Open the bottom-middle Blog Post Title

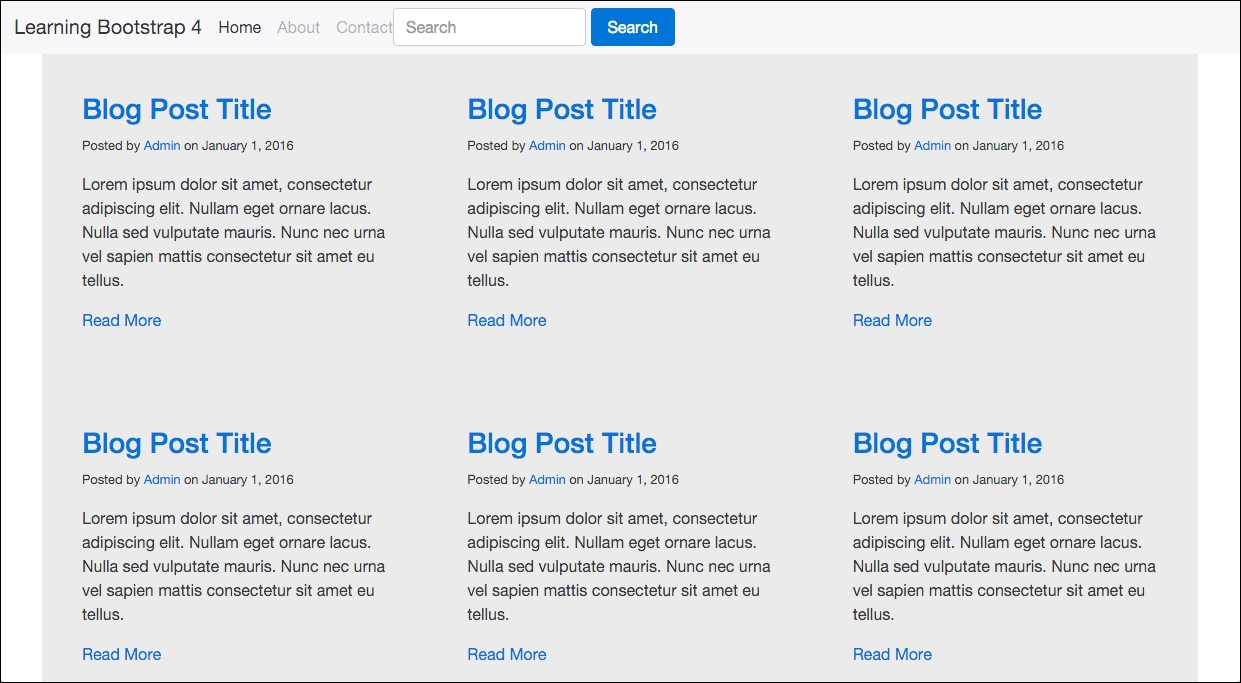point(561,443)
